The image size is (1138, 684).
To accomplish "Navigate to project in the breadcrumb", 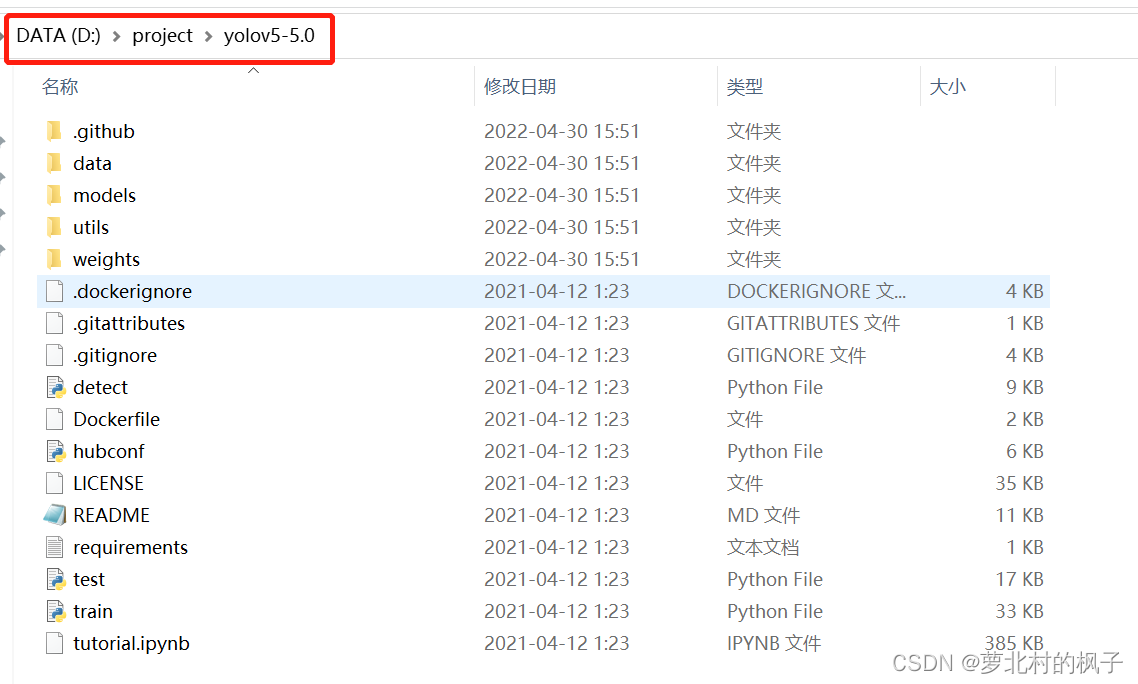I will click(x=163, y=36).
